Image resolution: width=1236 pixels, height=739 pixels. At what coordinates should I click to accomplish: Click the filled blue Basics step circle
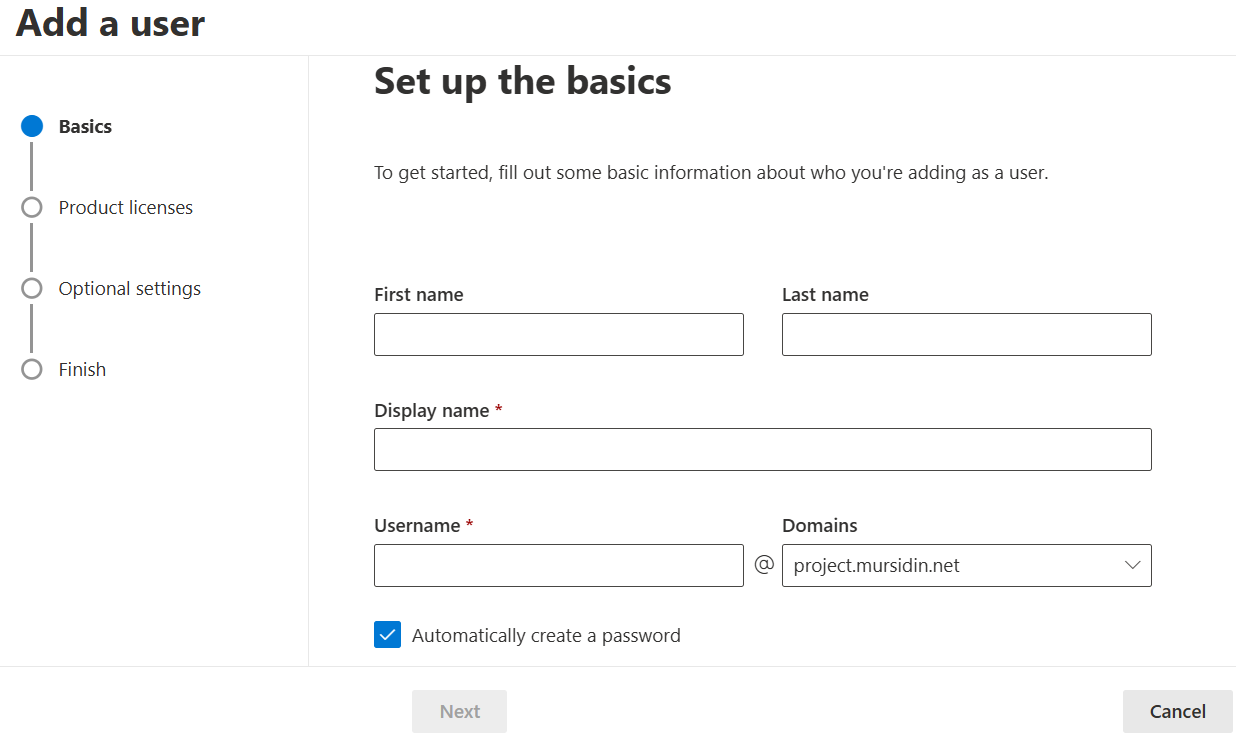click(x=32, y=126)
